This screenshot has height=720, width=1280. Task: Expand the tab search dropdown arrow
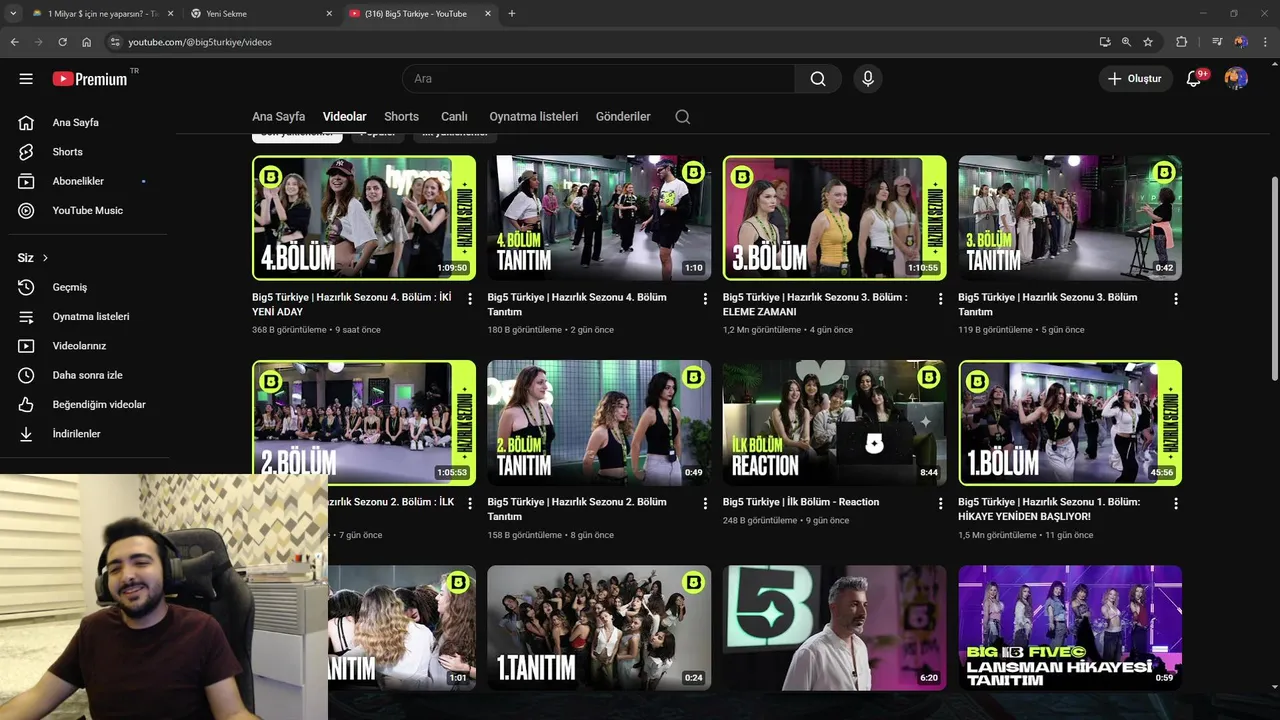[x=13, y=14]
